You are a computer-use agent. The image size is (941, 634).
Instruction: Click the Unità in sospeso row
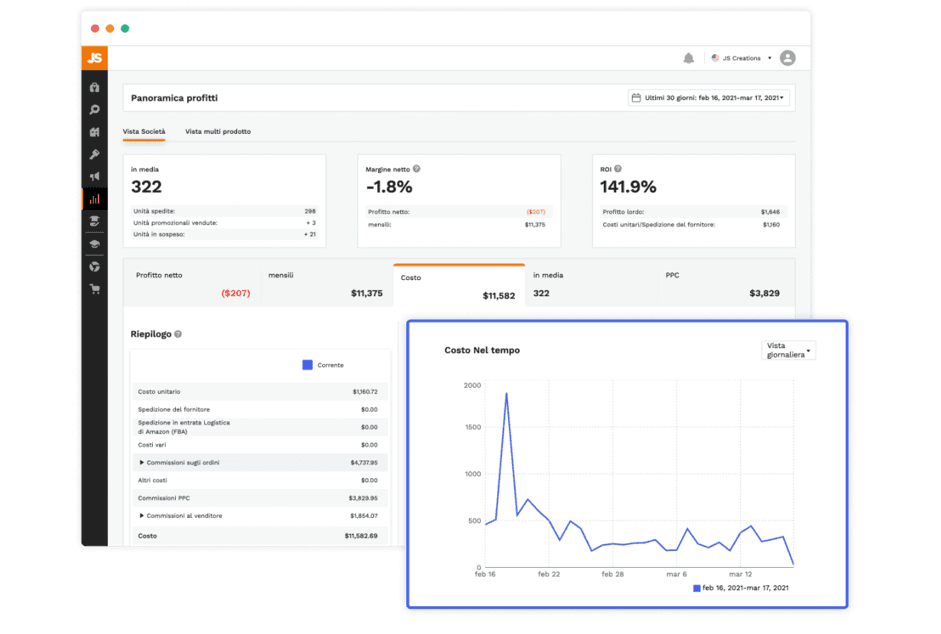(x=224, y=234)
